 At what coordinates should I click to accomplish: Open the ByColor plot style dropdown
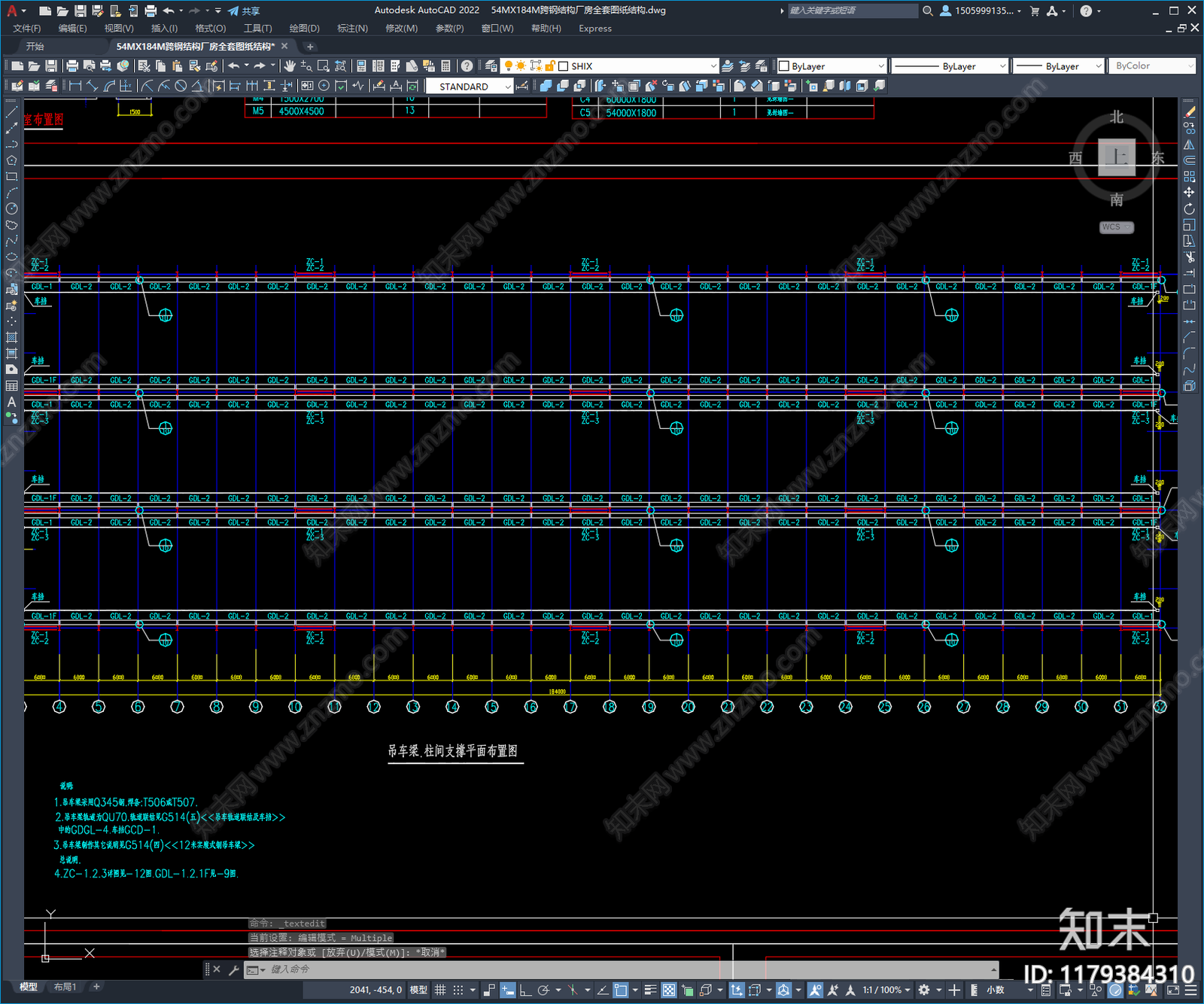[1190, 66]
